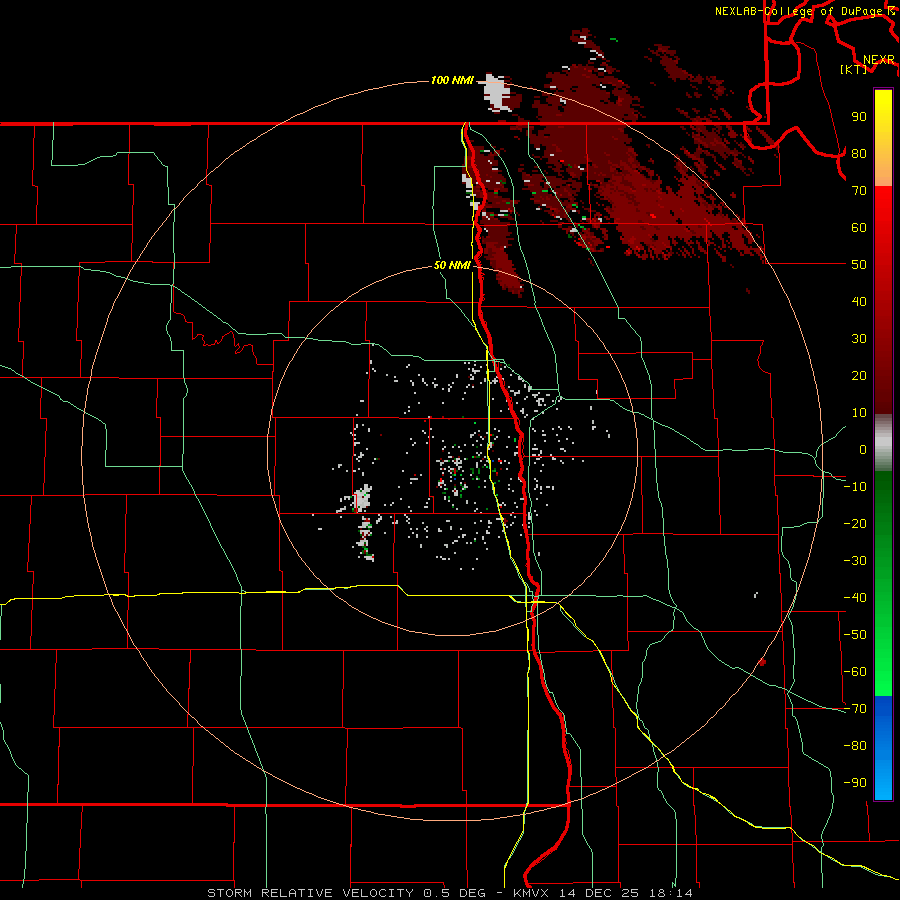Click the -70 scale value
This screenshot has height=900, width=900.
pyautogui.click(x=855, y=709)
